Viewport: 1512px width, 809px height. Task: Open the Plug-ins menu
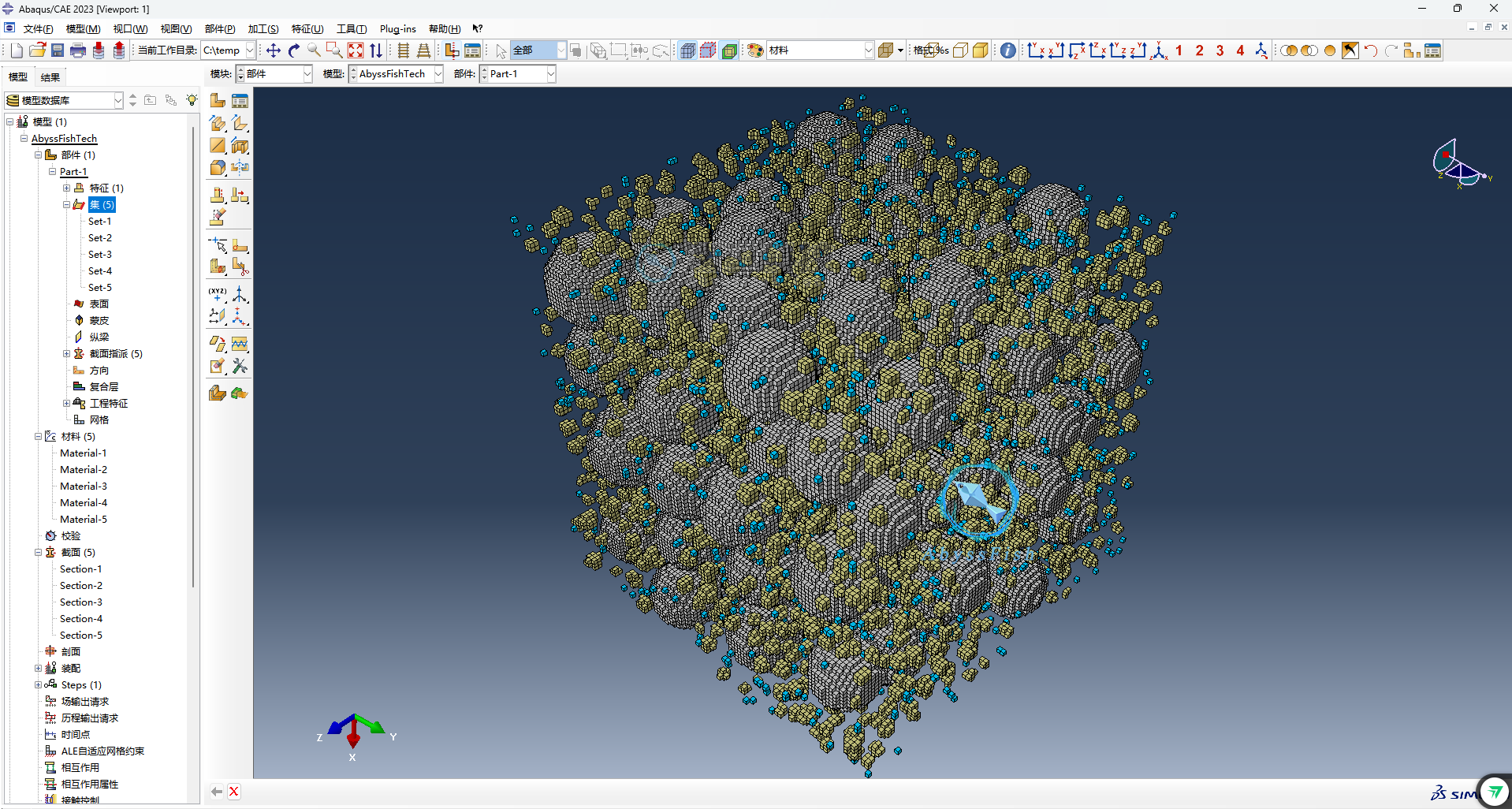pos(397,29)
